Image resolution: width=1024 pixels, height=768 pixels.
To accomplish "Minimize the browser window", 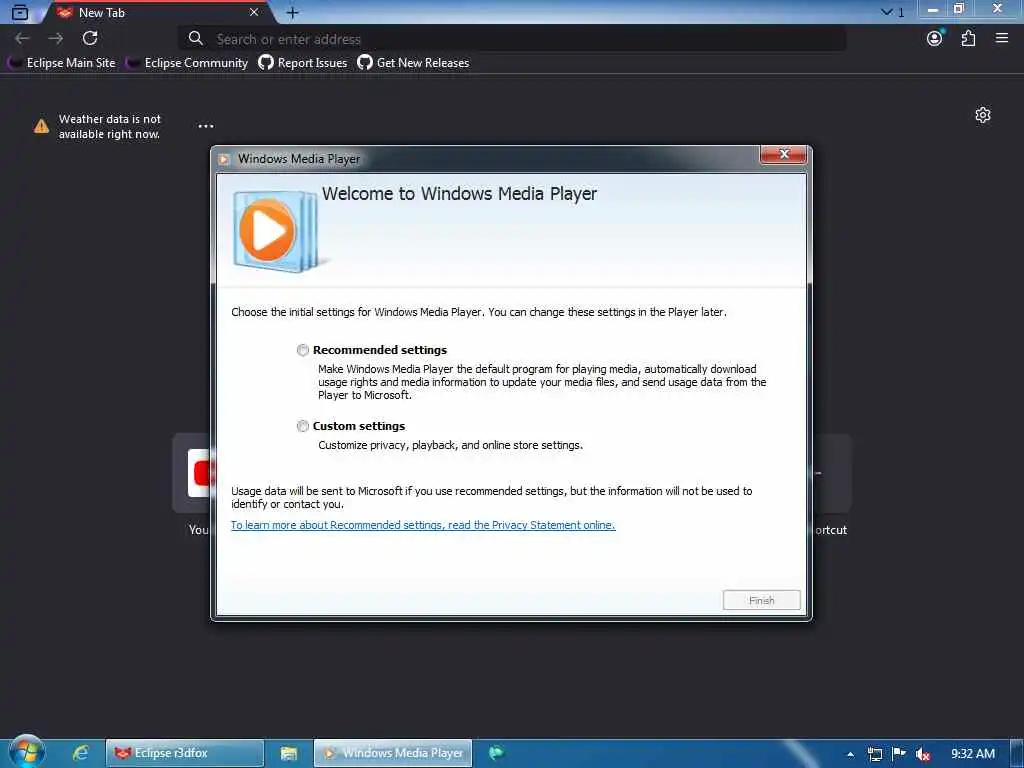I will (x=933, y=9).
